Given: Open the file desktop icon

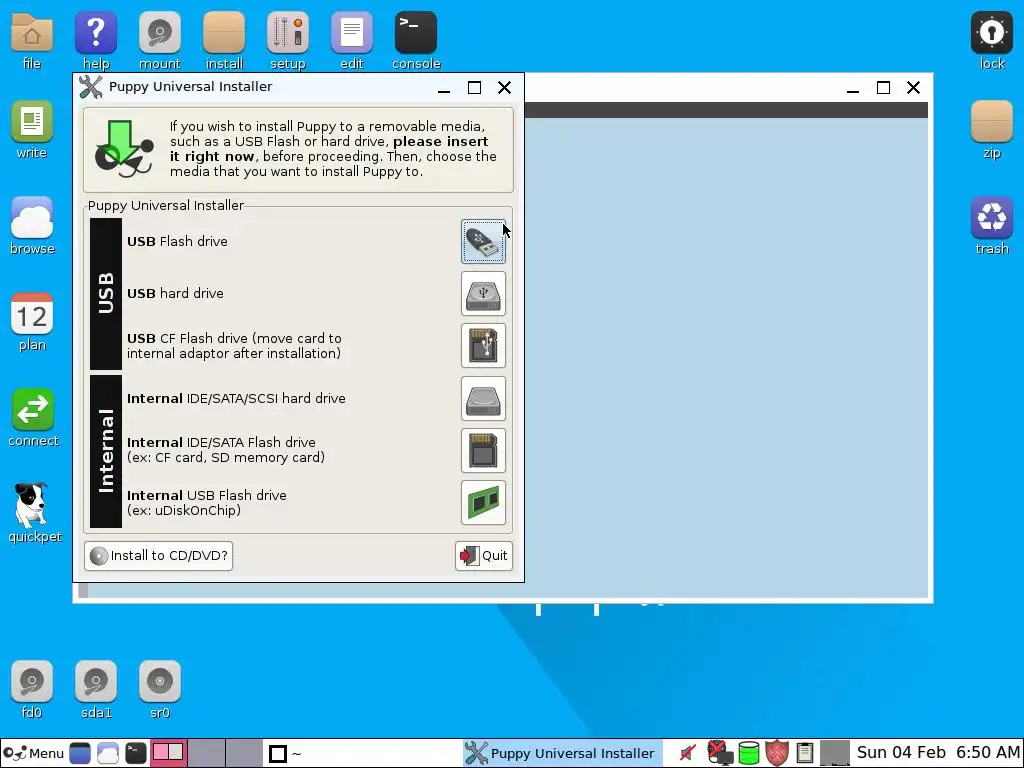Looking at the screenshot, I should coord(31,40).
